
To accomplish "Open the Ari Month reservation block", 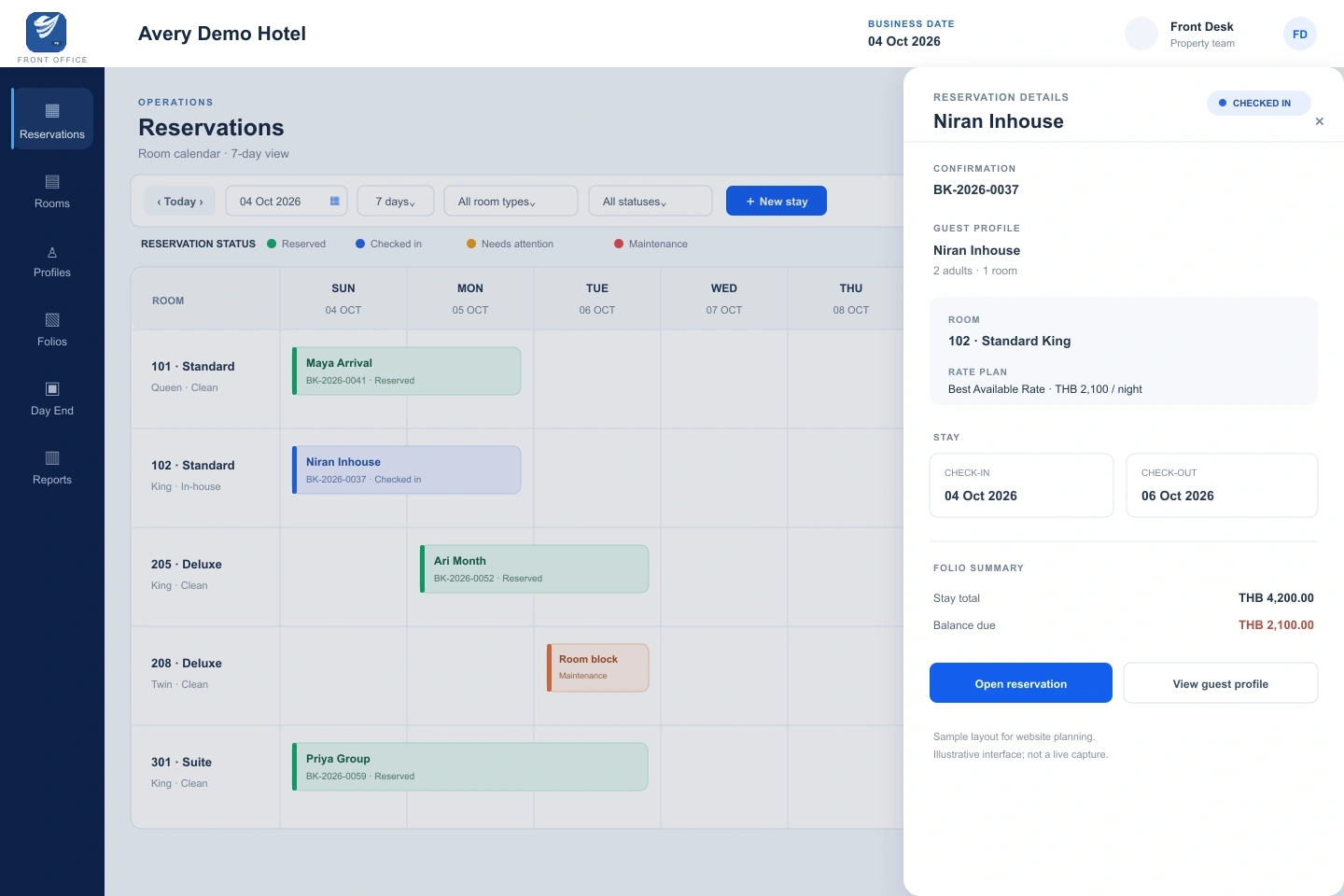I will pos(535,569).
